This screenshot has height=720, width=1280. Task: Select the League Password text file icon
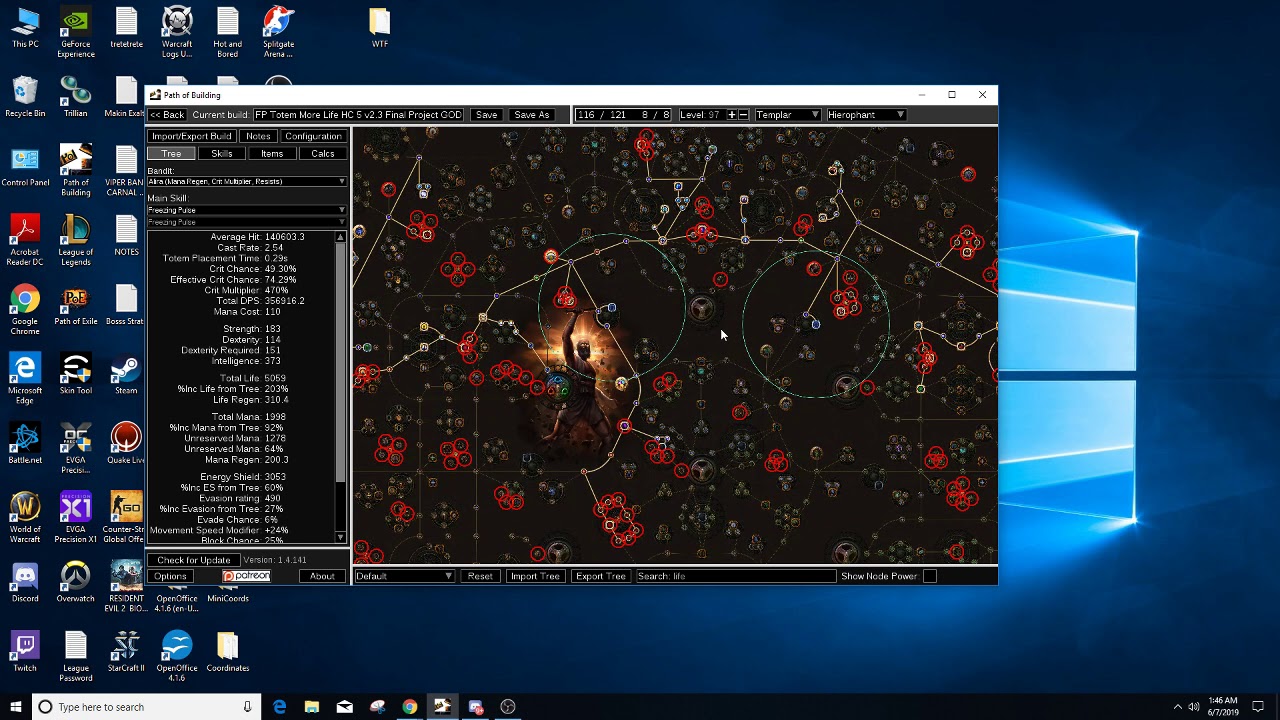pos(76,656)
